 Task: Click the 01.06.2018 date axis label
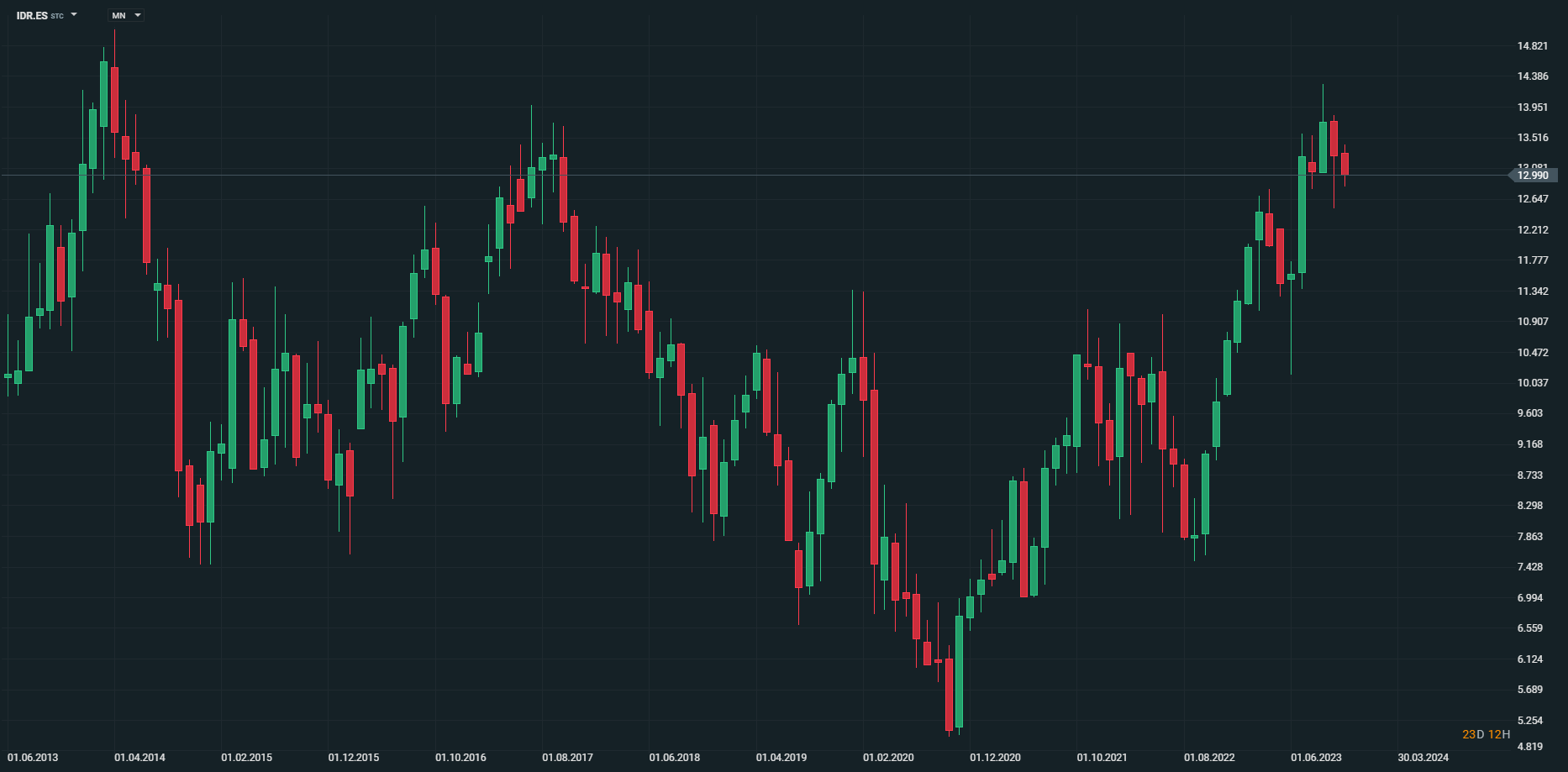(674, 758)
